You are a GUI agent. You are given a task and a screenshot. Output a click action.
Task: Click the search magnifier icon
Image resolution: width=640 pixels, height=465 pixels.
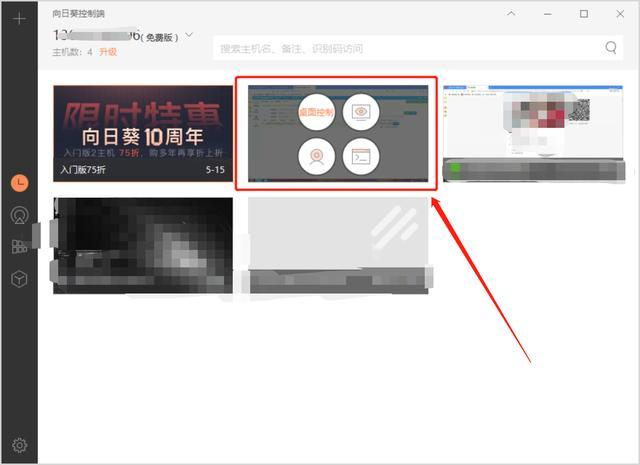[x=611, y=48]
